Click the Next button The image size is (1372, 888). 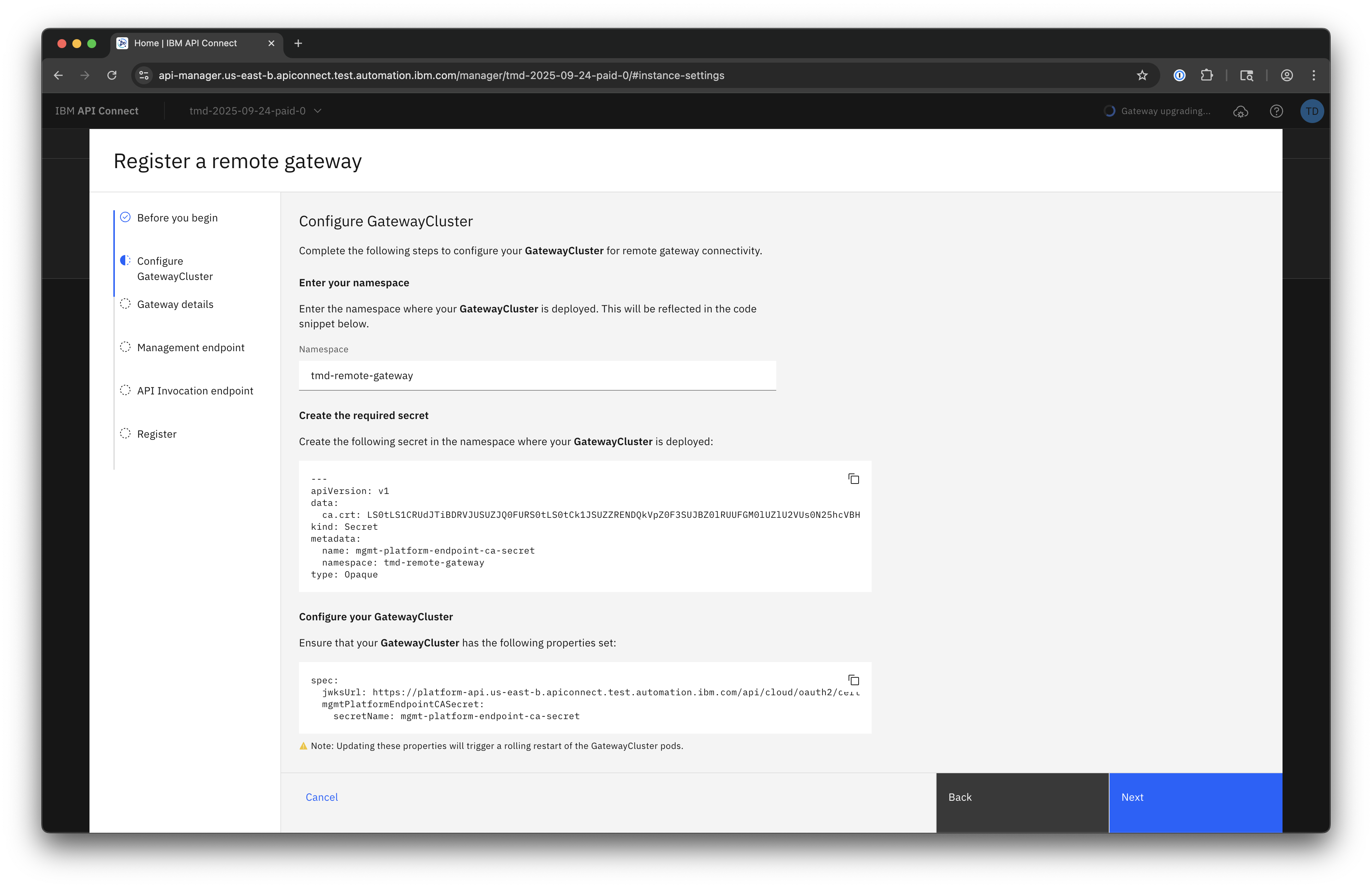click(x=1195, y=797)
